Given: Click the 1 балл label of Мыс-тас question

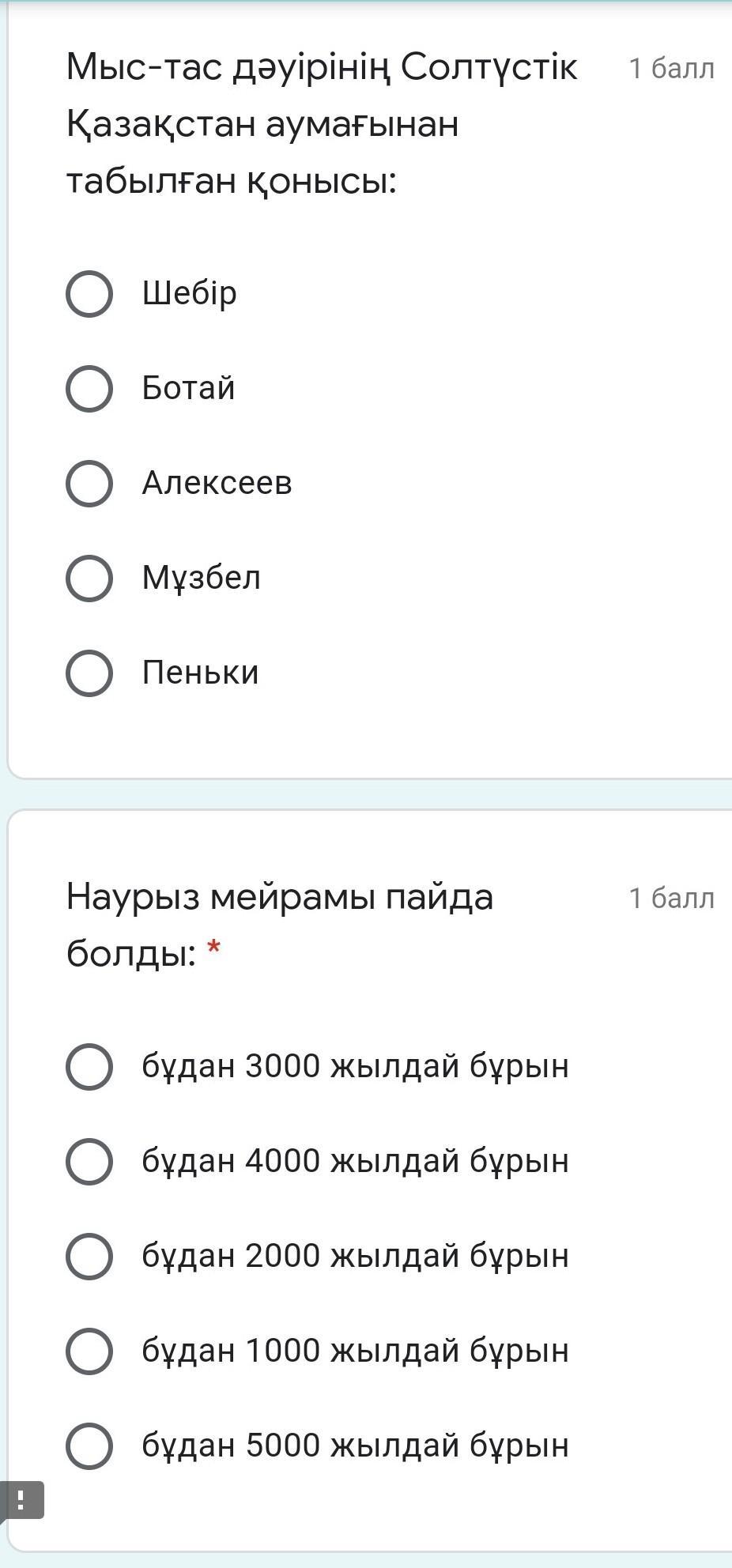Looking at the screenshot, I should (x=671, y=69).
